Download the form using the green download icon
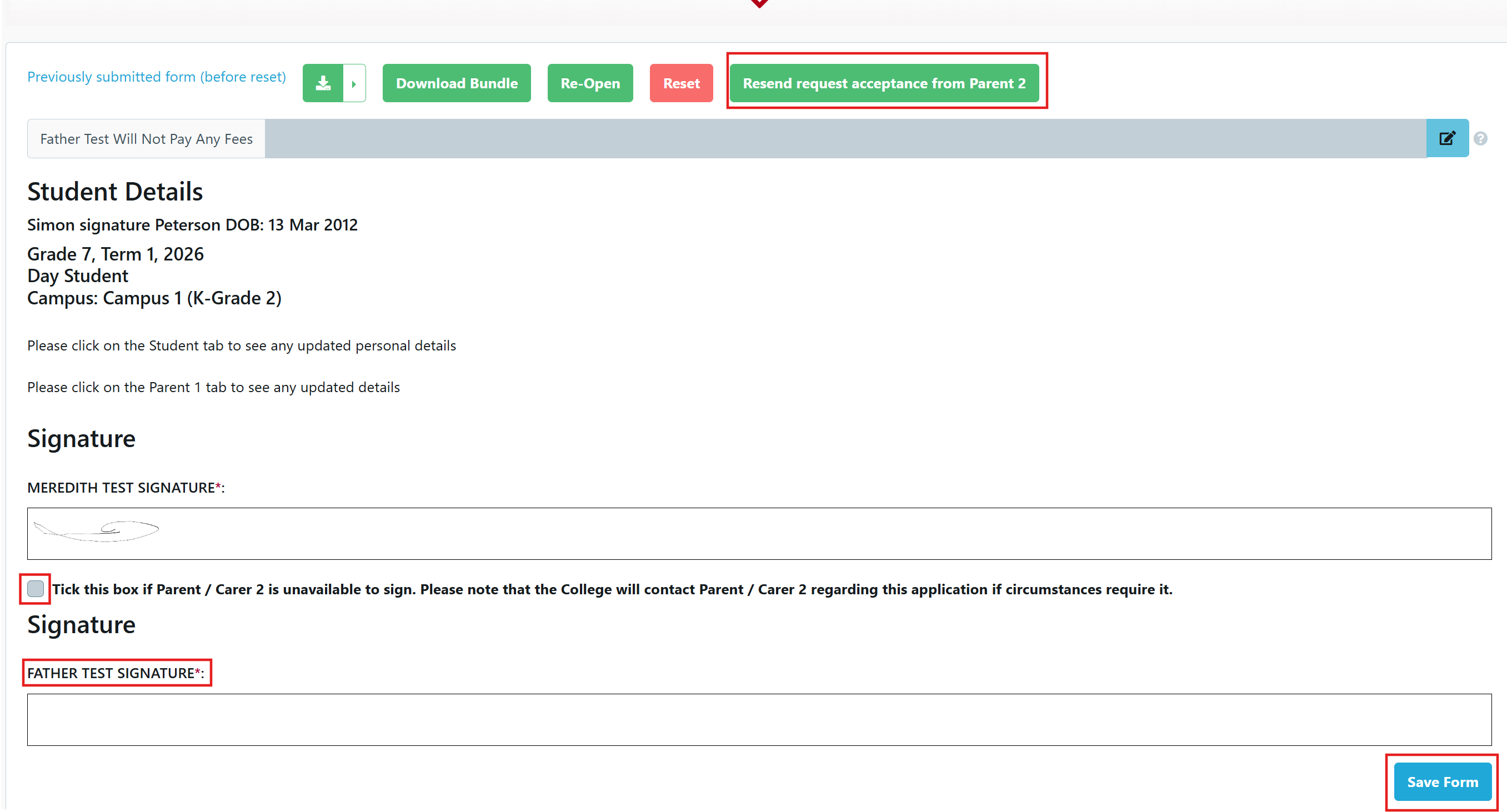This screenshot has width=1507, height=812. click(x=323, y=83)
